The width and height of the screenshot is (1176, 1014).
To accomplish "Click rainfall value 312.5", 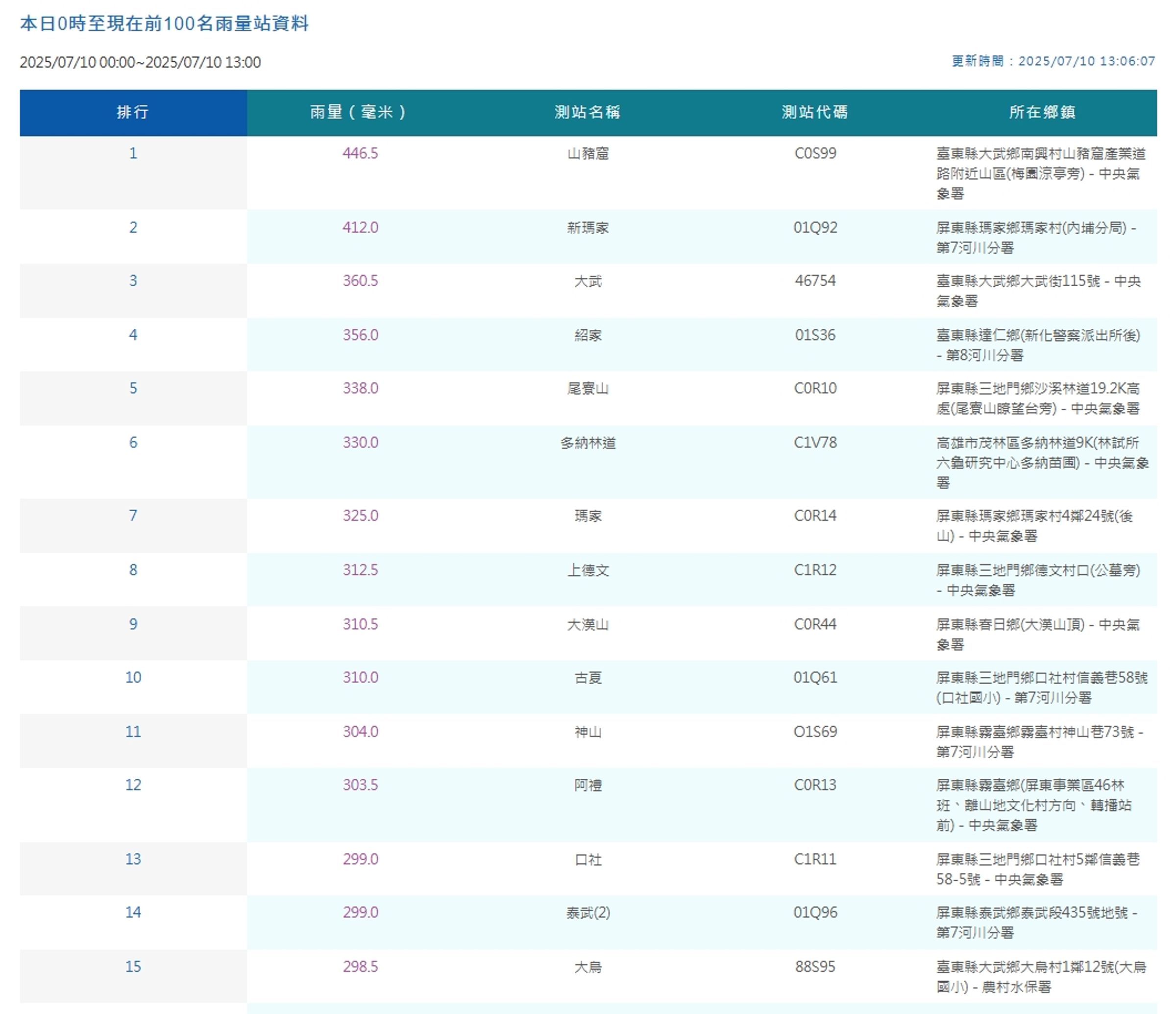I will tap(361, 570).
